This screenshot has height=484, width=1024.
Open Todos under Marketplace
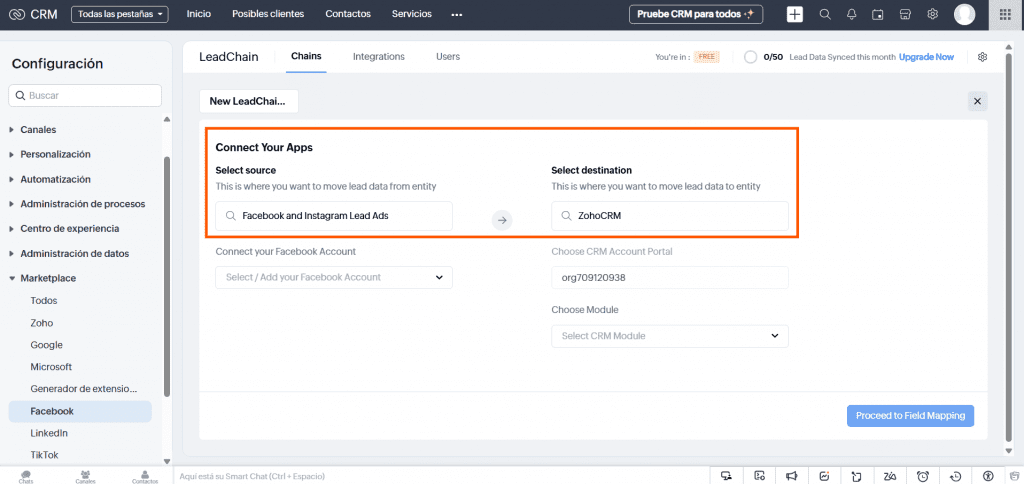tap(44, 300)
